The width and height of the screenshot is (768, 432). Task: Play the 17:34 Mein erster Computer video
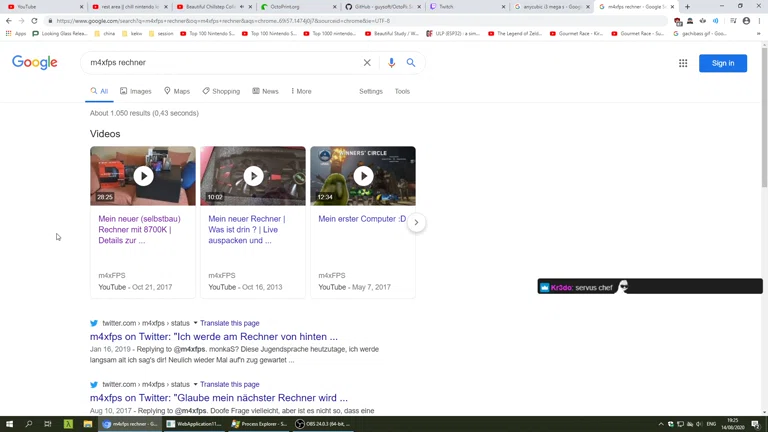click(363, 176)
